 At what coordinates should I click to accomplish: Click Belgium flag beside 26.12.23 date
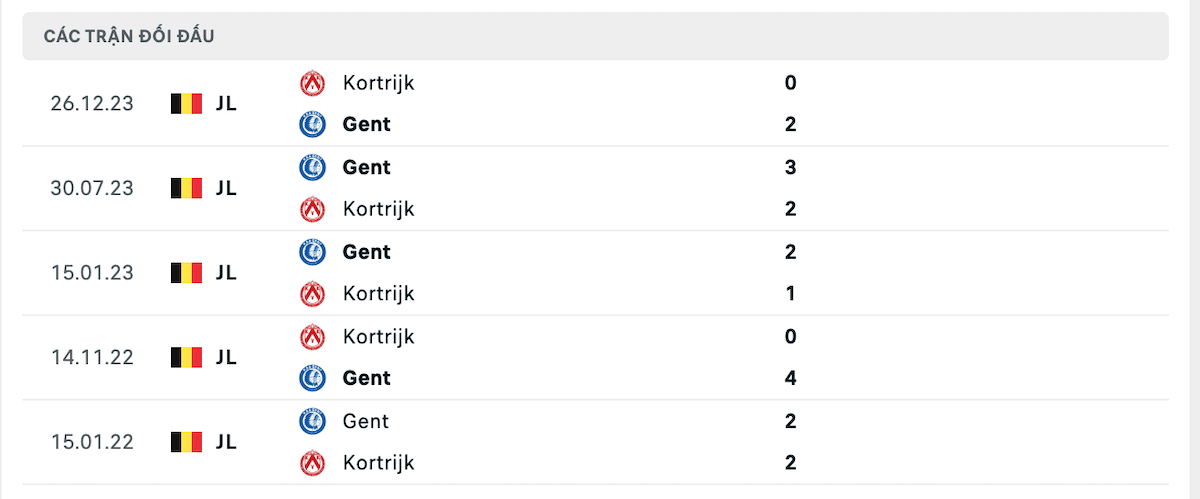pos(186,103)
